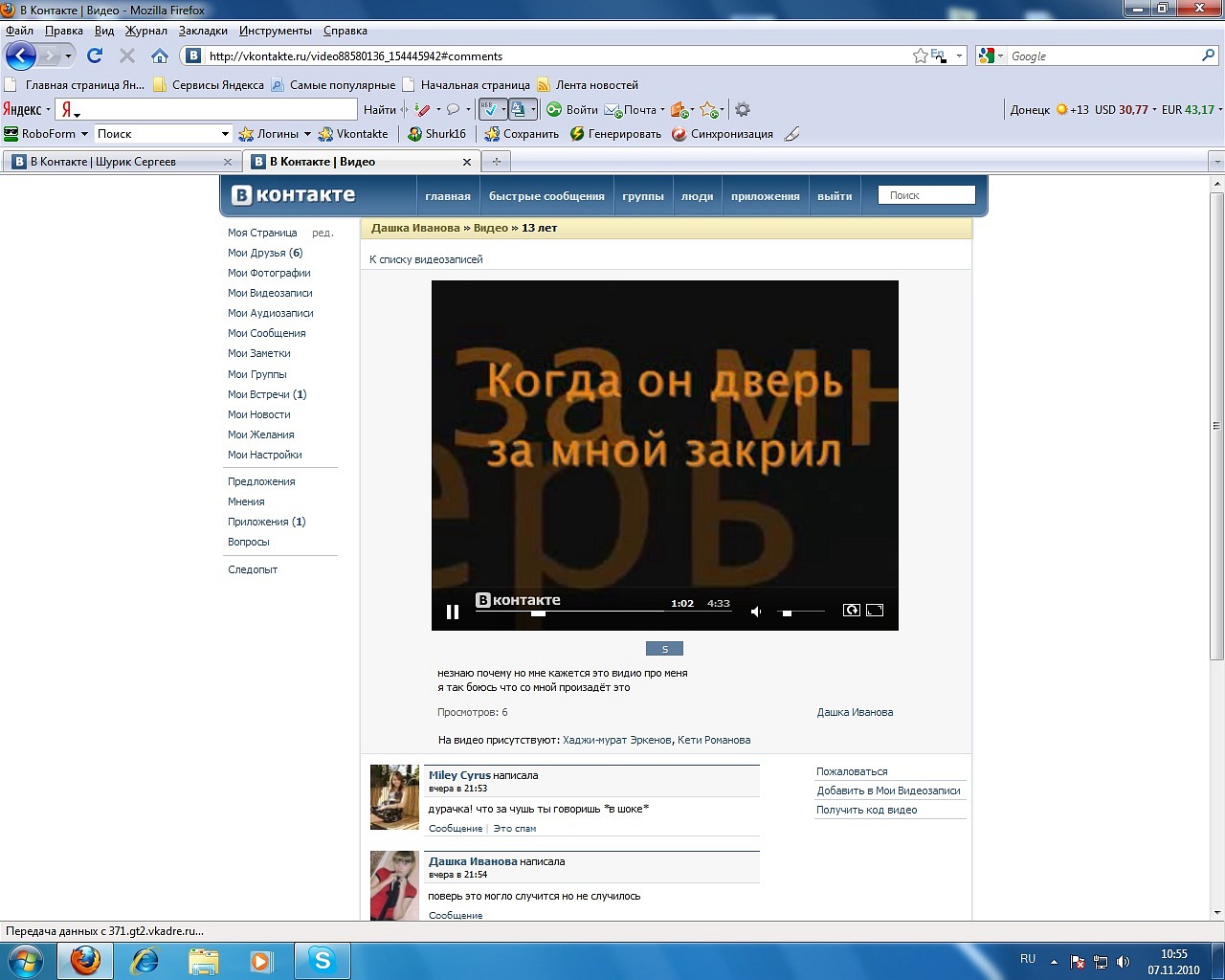
Task: Launch Skype from the taskbar
Action: [x=323, y=960]
